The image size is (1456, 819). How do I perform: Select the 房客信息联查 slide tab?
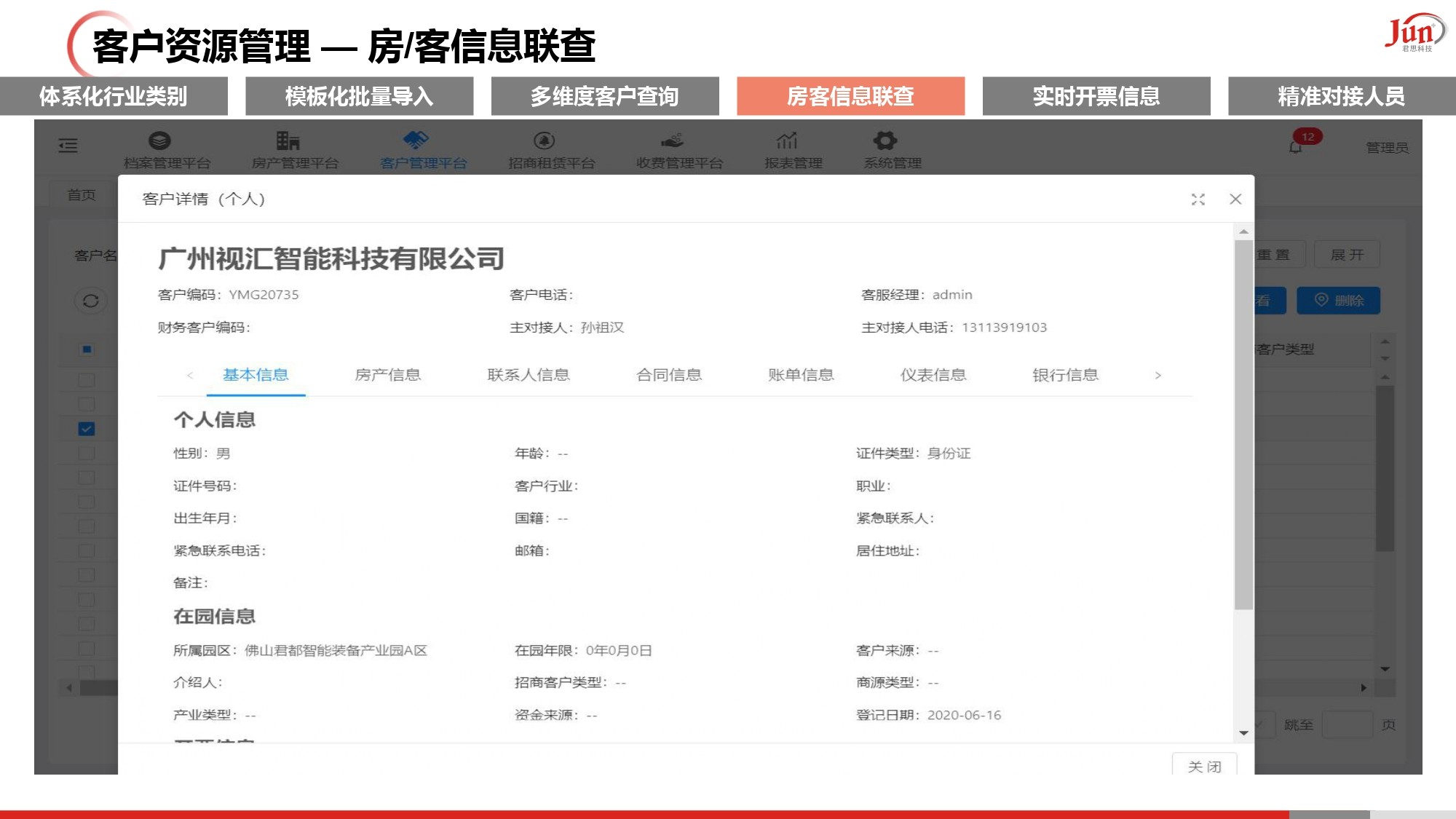pos(851,96)
